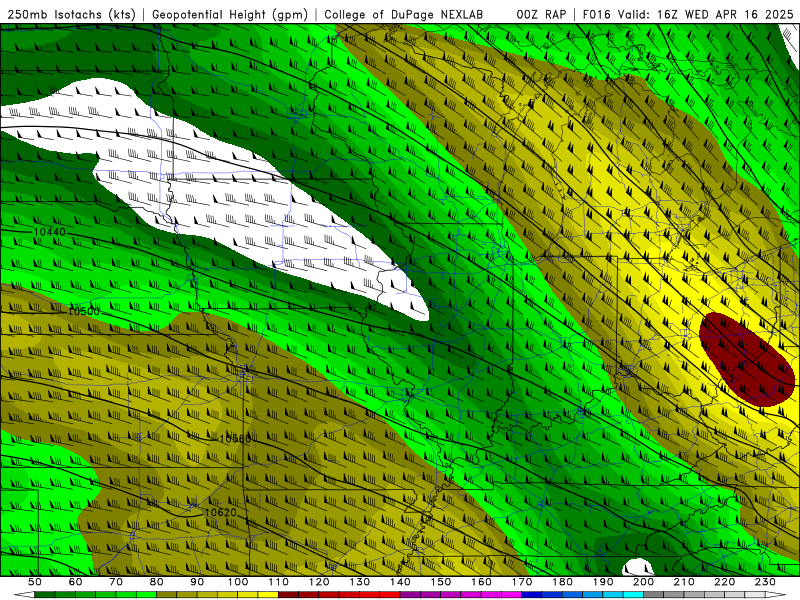Click the 10560 height contour label
800x600 pixels.
point(235,439)
